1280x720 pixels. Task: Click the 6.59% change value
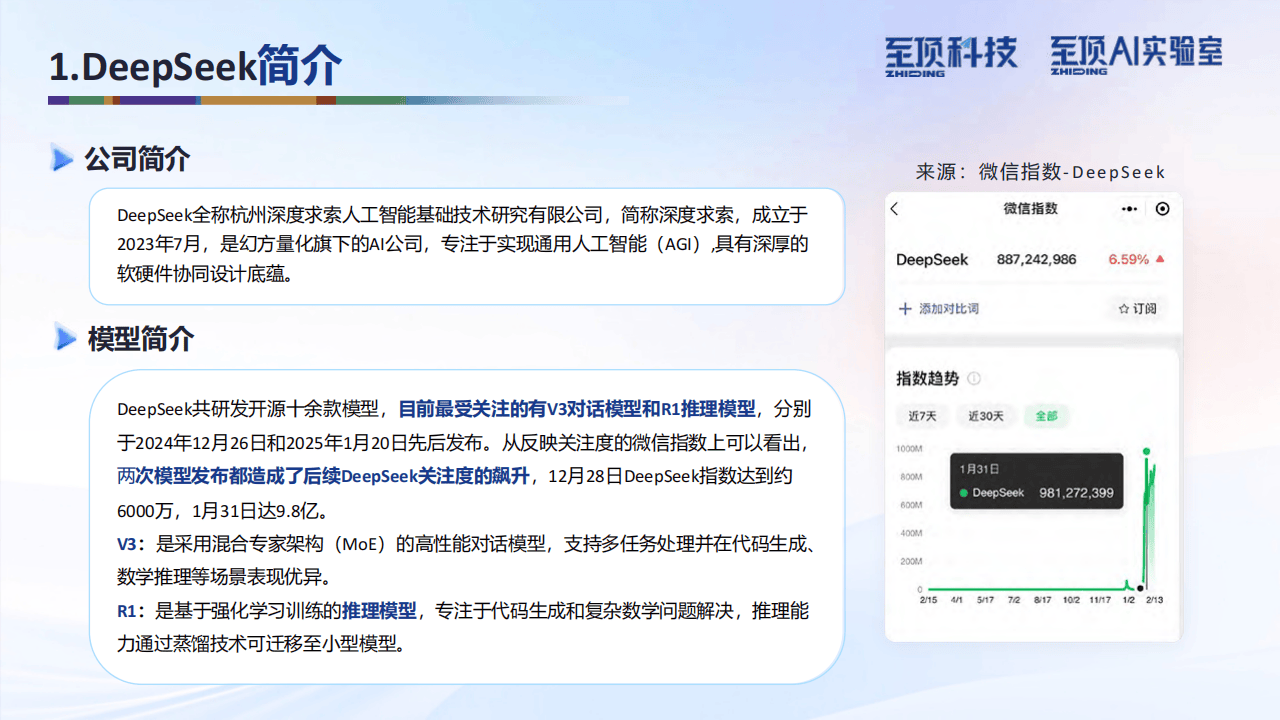click(x=1128, y=260)
